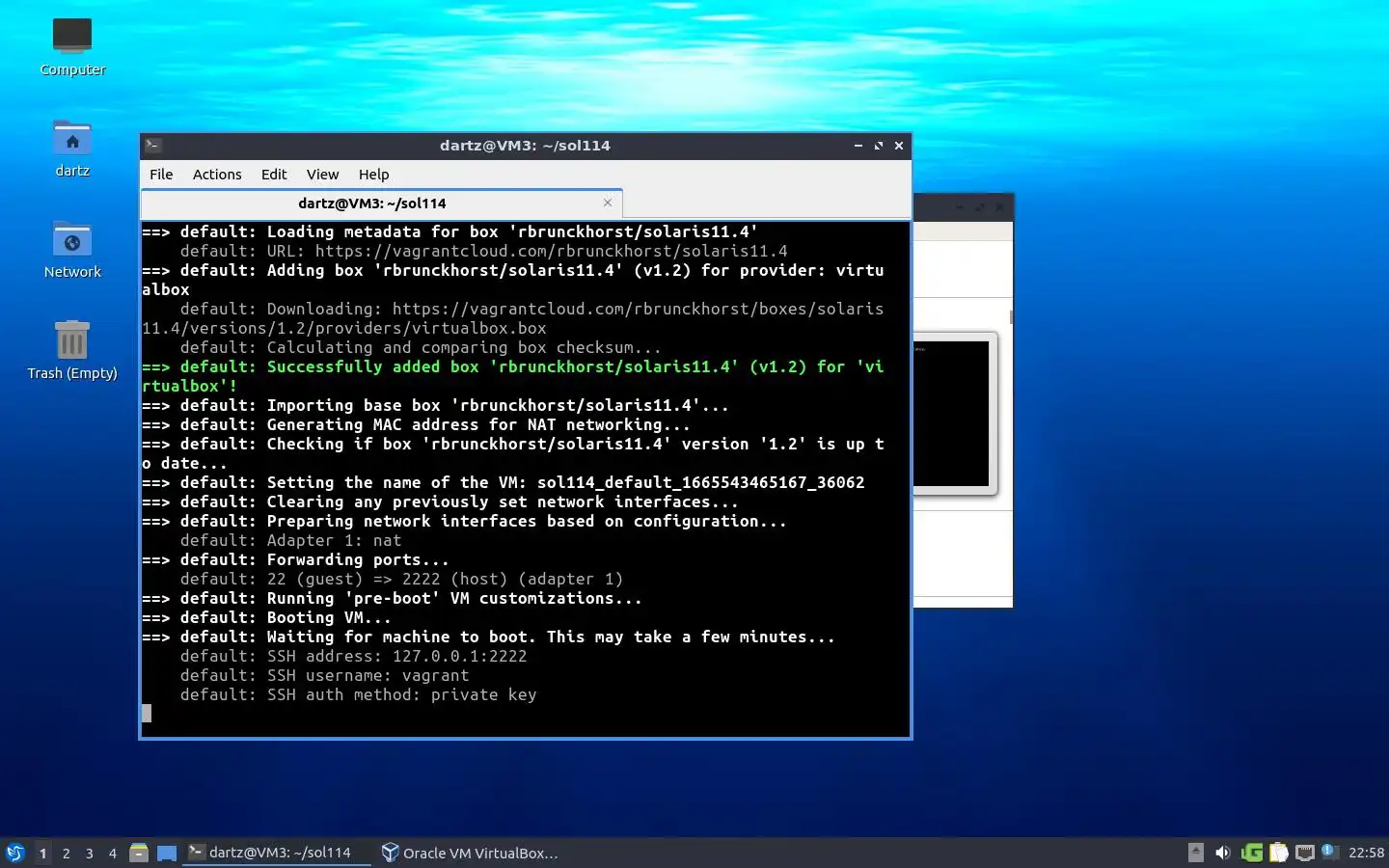This screenshot has width=1389, height=868.
Task: Open the update notification tray icon
Action: click(x=1328, y=851)
